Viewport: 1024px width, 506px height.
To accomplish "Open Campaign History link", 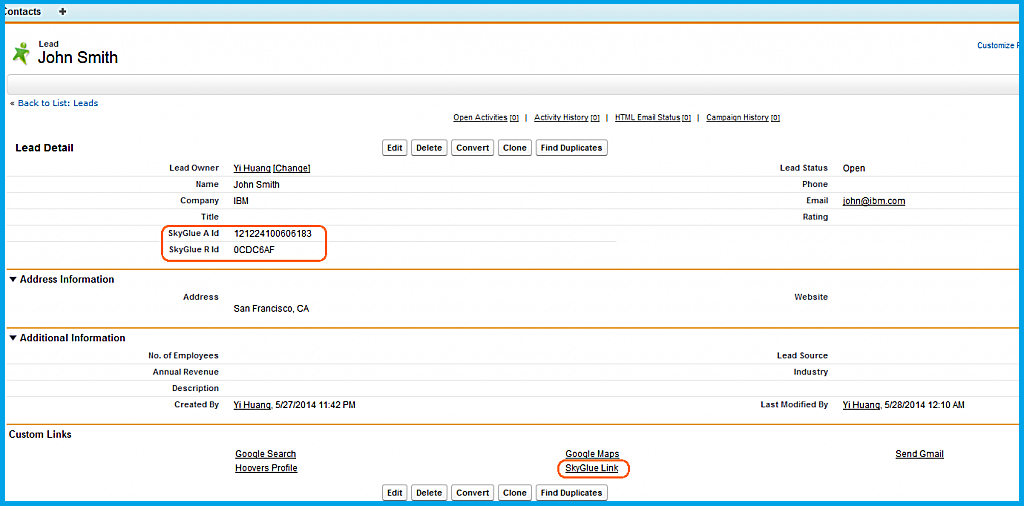I will coord(737,118).
